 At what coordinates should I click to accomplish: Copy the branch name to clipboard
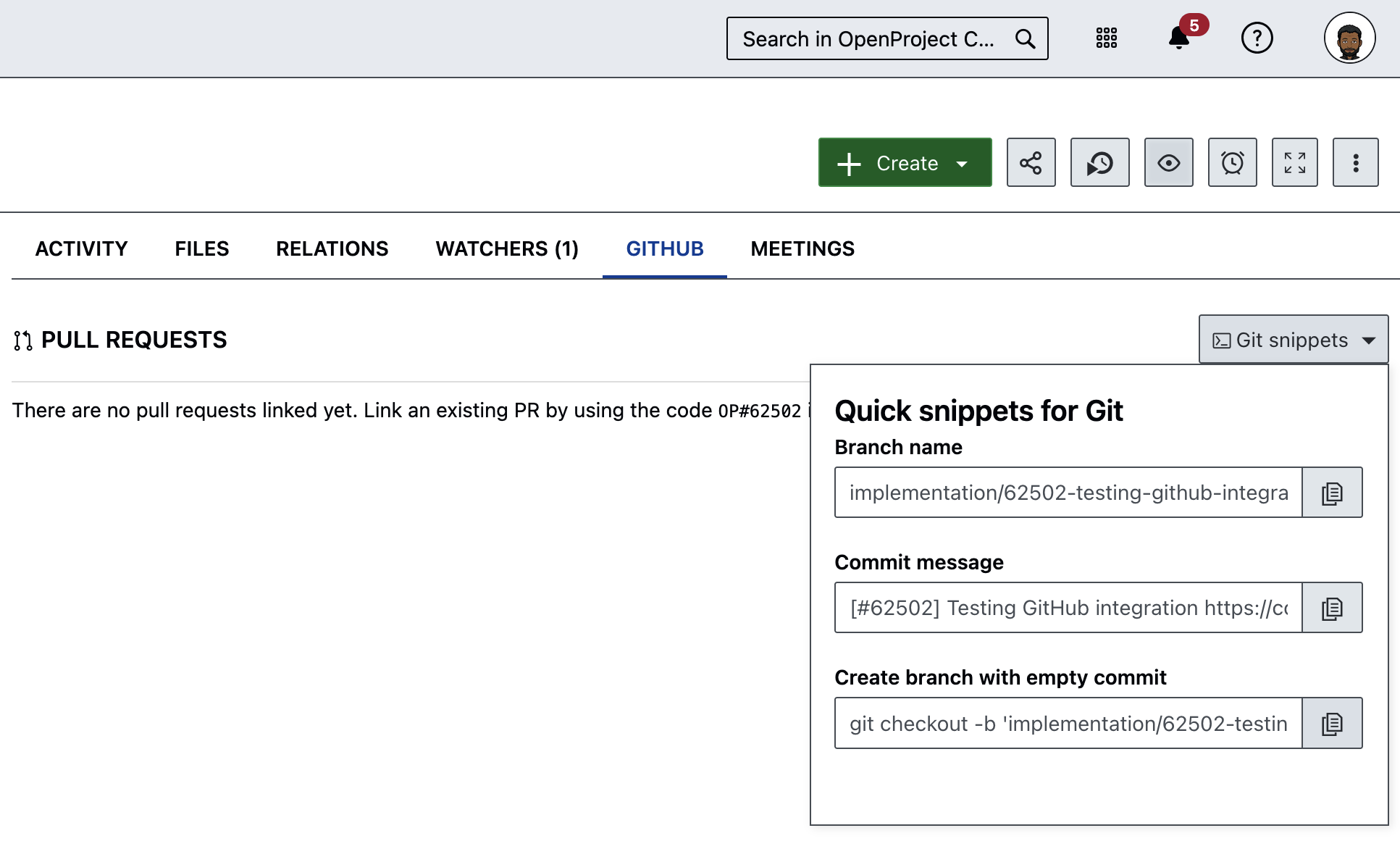click(x=1332, y=493)
